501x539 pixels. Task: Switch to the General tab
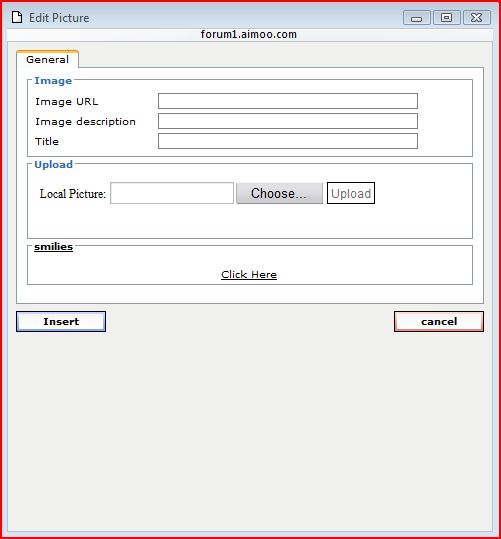click(x=47, y=59)
